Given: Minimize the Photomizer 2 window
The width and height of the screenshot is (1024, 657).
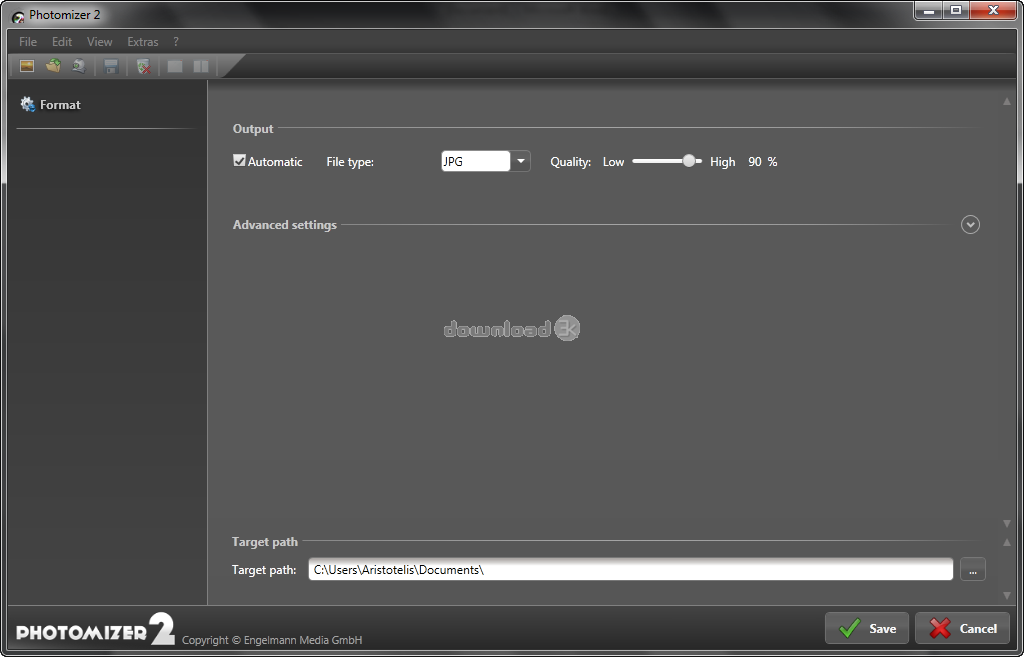Looking at the screenshot, I should (929, 10).
